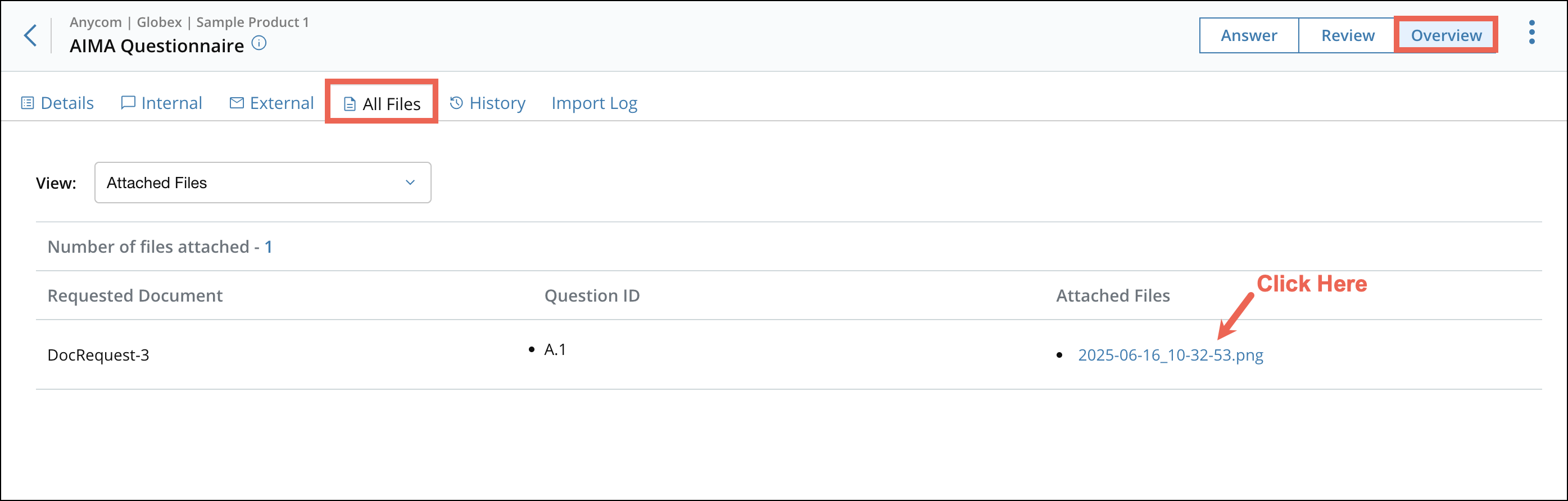Open the Attached Files view selector
This screenshot has width=1568, height=501.
click(263, 183)
